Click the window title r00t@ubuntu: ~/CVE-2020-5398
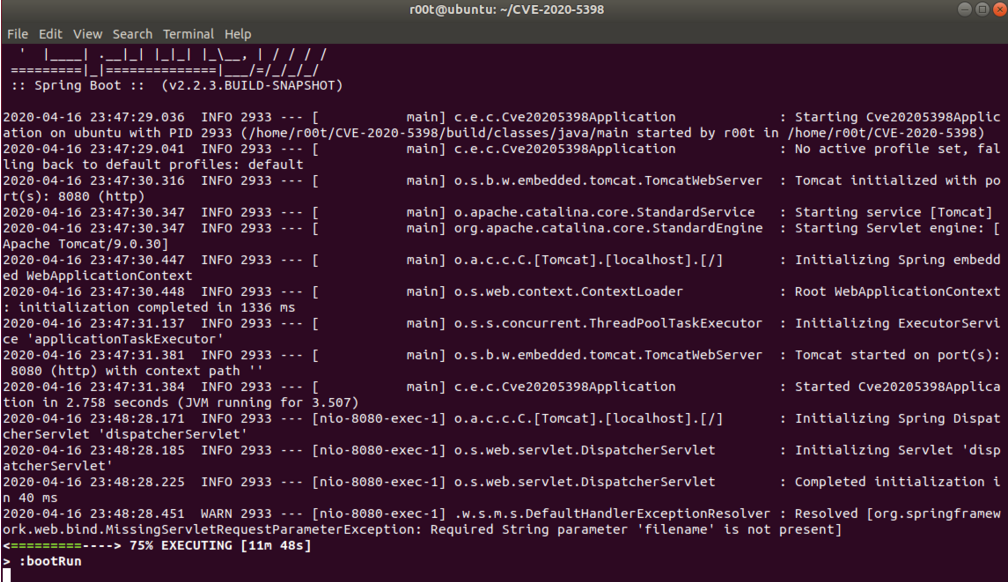Screen dimensions: 1008x582 [507, 10]
